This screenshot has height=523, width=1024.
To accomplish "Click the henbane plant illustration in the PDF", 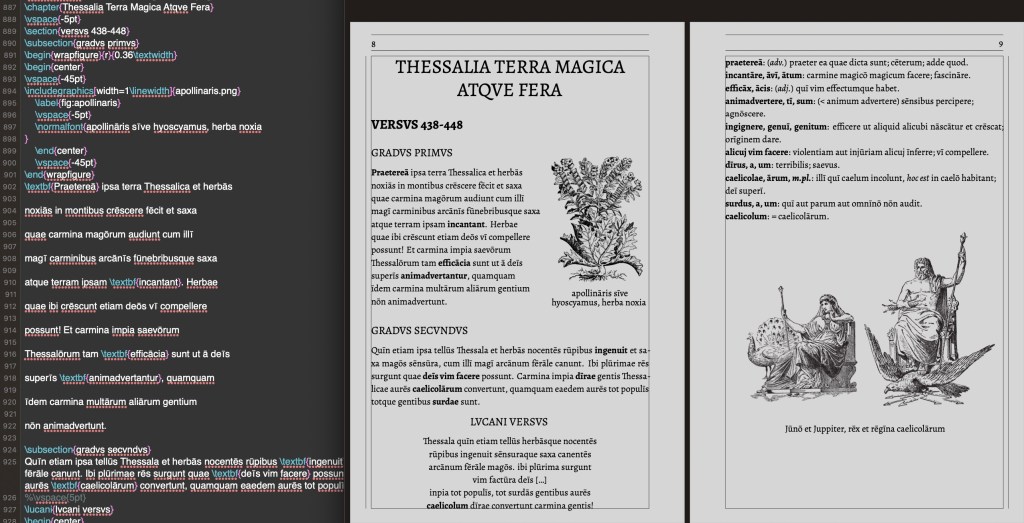I will pyautogui.click(x=594, y=222).
